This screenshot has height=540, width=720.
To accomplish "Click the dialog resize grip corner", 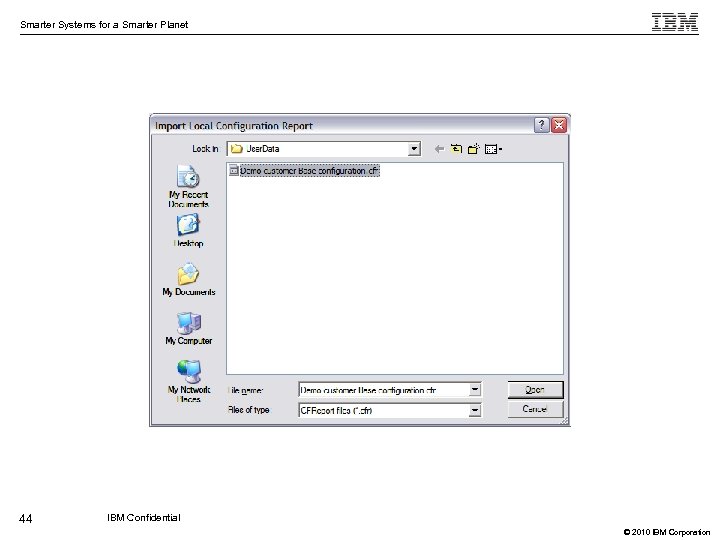I will coord(564,420).
